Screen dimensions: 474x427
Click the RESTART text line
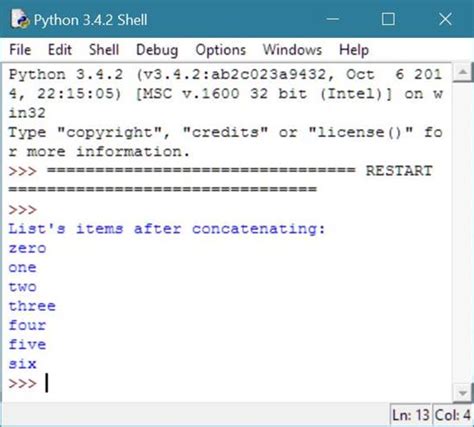[x=399, y=171]
